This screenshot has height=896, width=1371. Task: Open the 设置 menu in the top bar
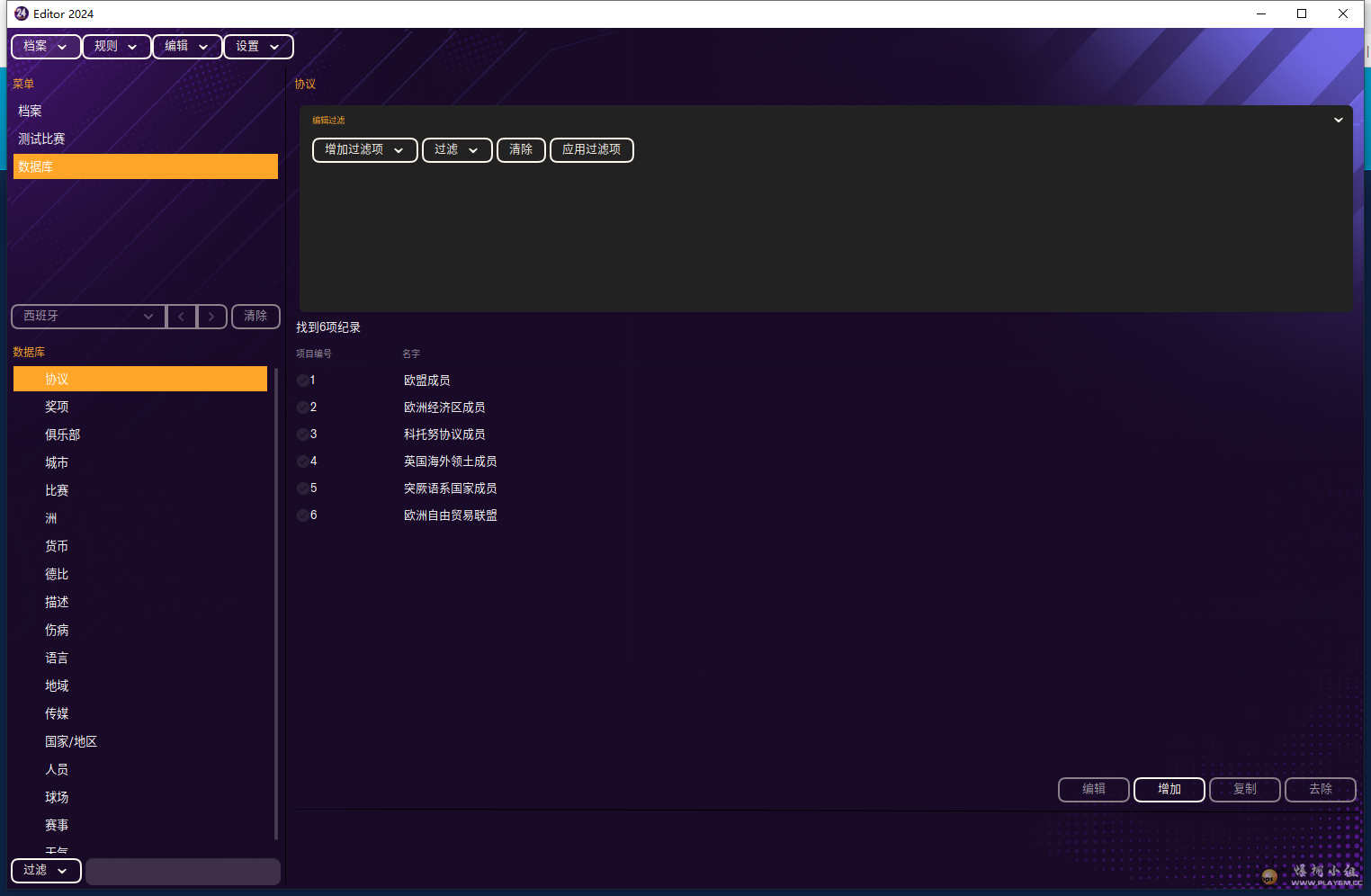coord(257,47)
